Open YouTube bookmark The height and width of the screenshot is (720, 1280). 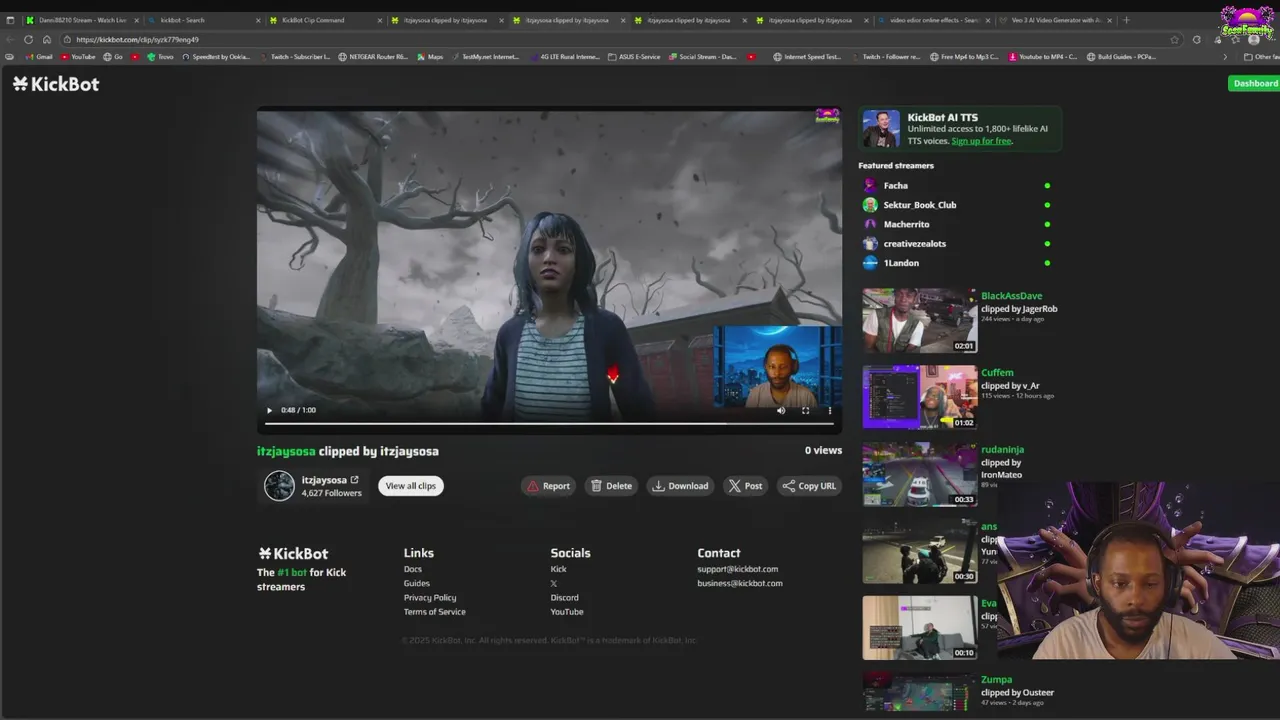click(x=78, y=57)
